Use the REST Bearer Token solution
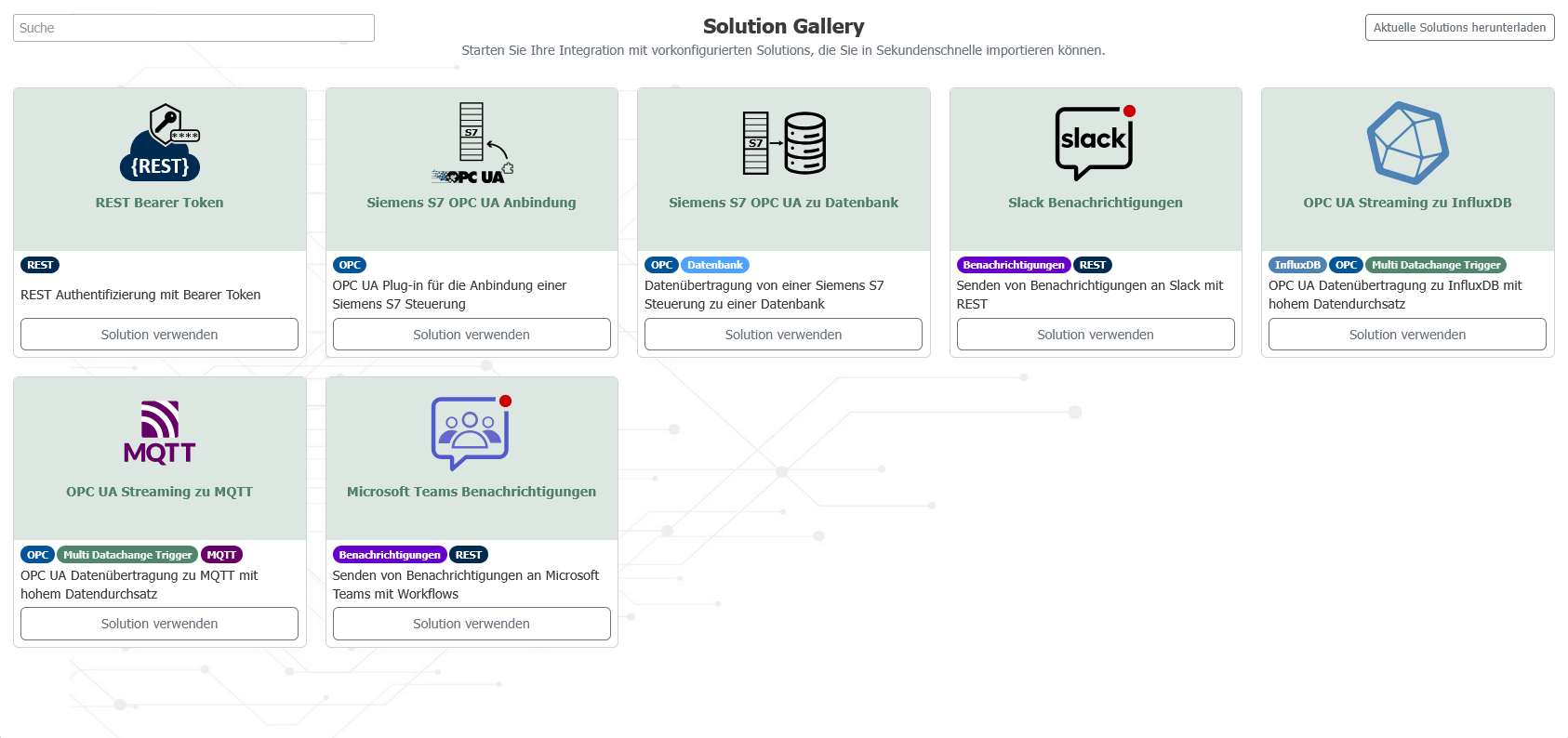 160,335
